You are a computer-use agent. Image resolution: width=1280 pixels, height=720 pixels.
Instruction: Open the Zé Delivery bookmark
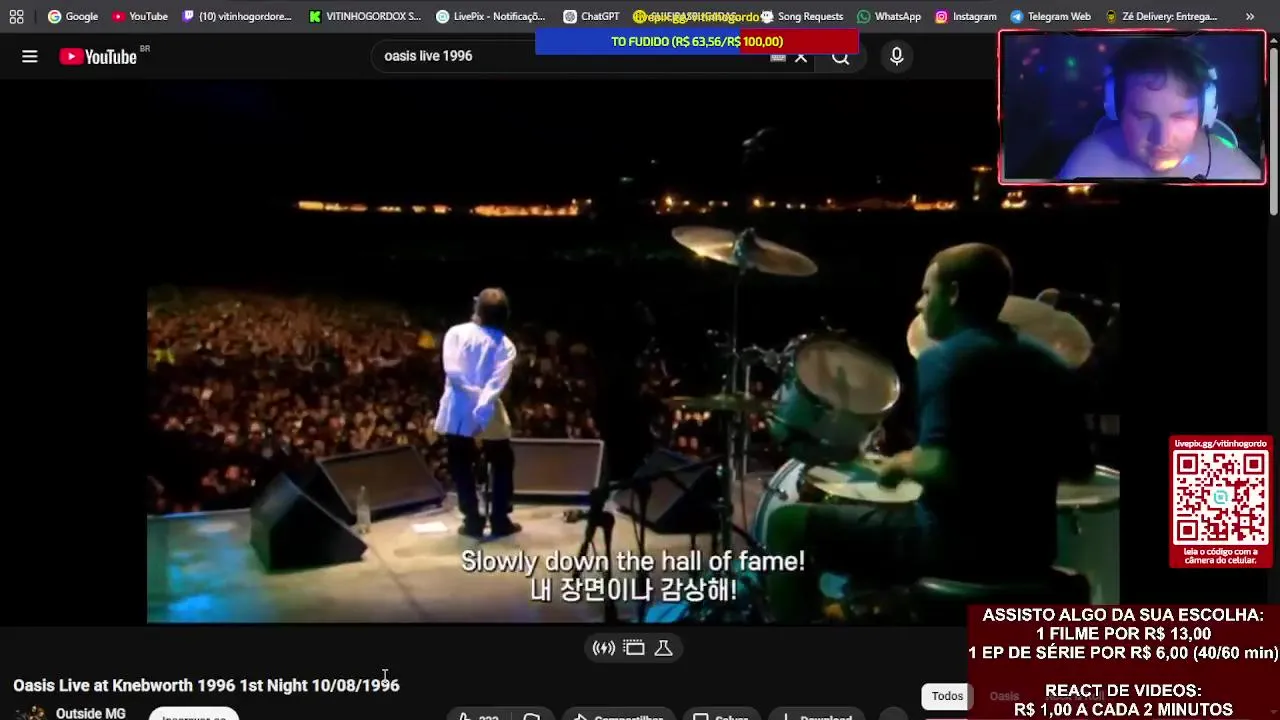click(x=1161, y=16)
